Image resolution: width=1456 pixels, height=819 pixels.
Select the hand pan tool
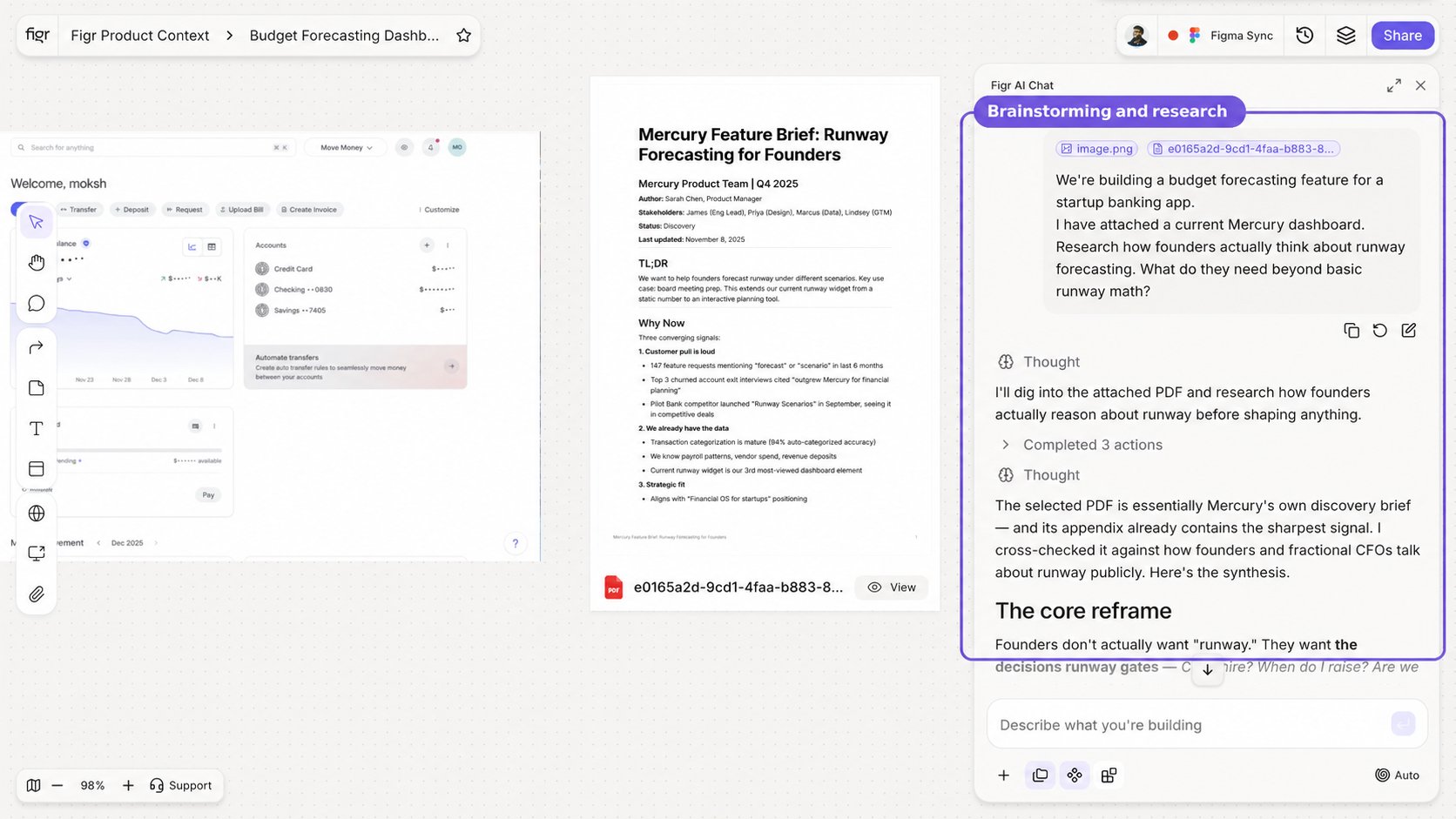[x=37, y=262]
